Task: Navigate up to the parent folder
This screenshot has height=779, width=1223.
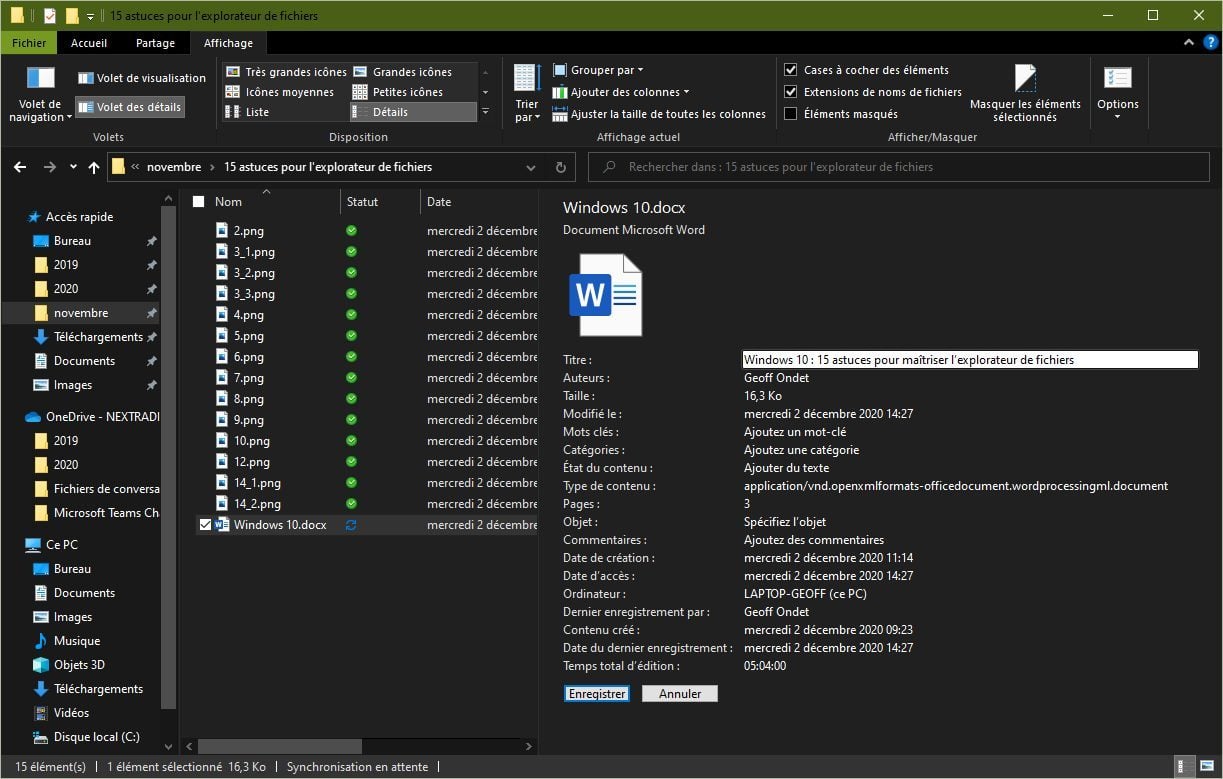Action: pyautogui.click(x=94, y=167)
